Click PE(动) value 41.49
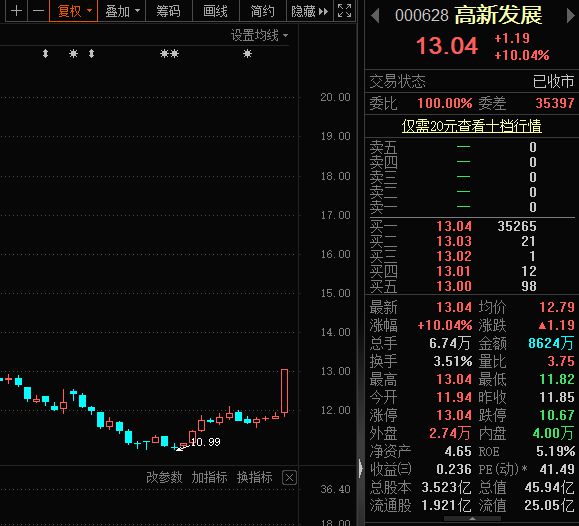The width and height of the screenshot is (579, 526). (557, 469)
